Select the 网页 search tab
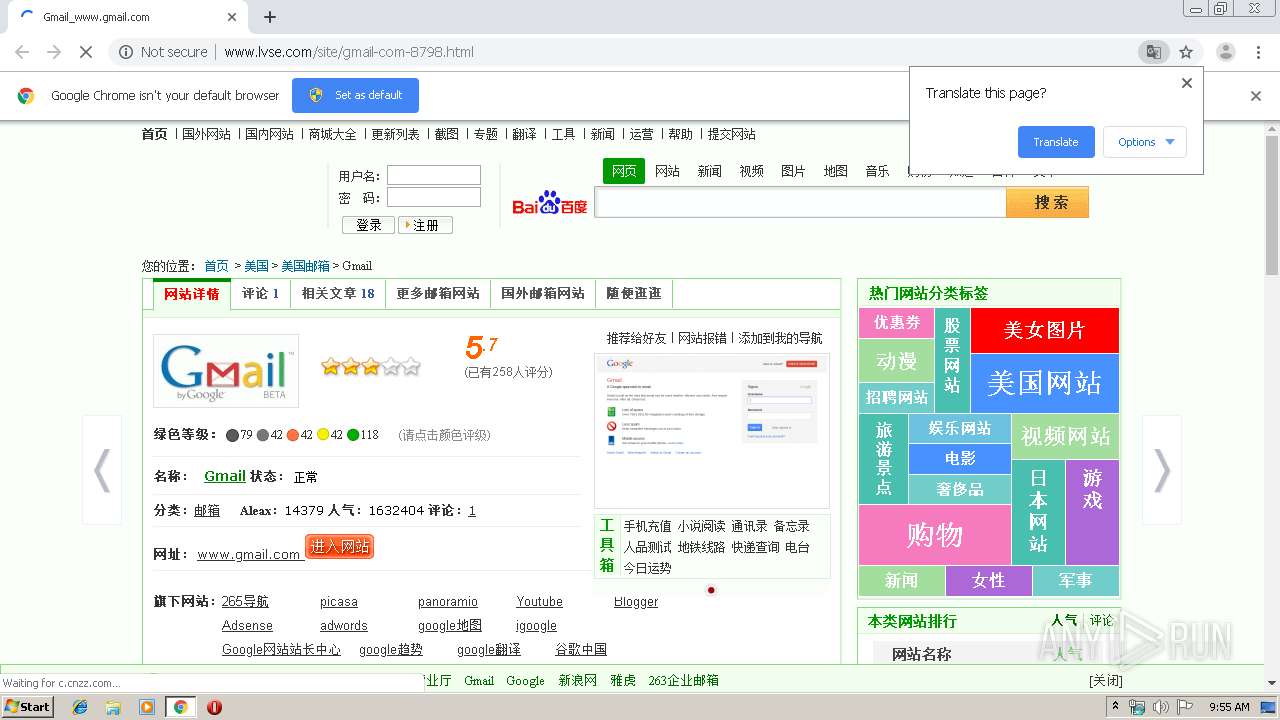The height and width of the screenshot is (720, 1280). coord(624,171)
